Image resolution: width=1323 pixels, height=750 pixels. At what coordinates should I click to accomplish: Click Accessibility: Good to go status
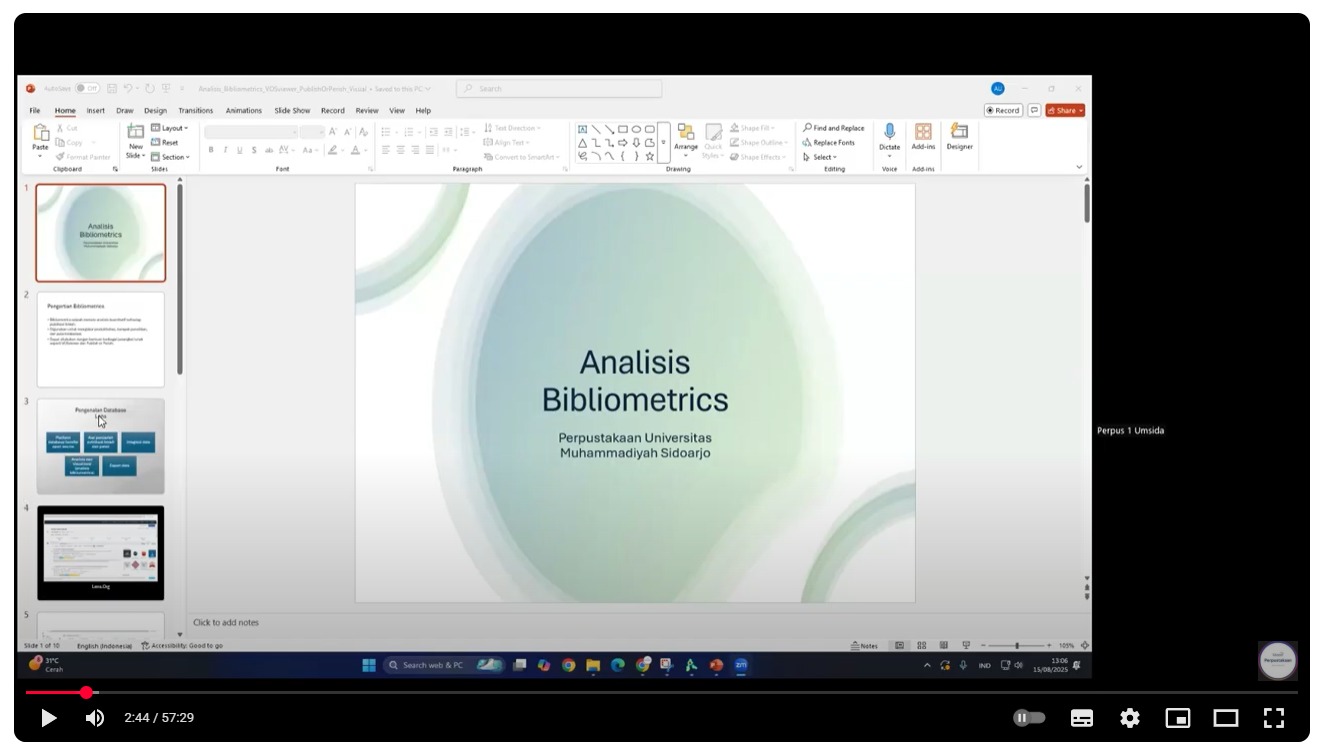click(x=182, y=646)
